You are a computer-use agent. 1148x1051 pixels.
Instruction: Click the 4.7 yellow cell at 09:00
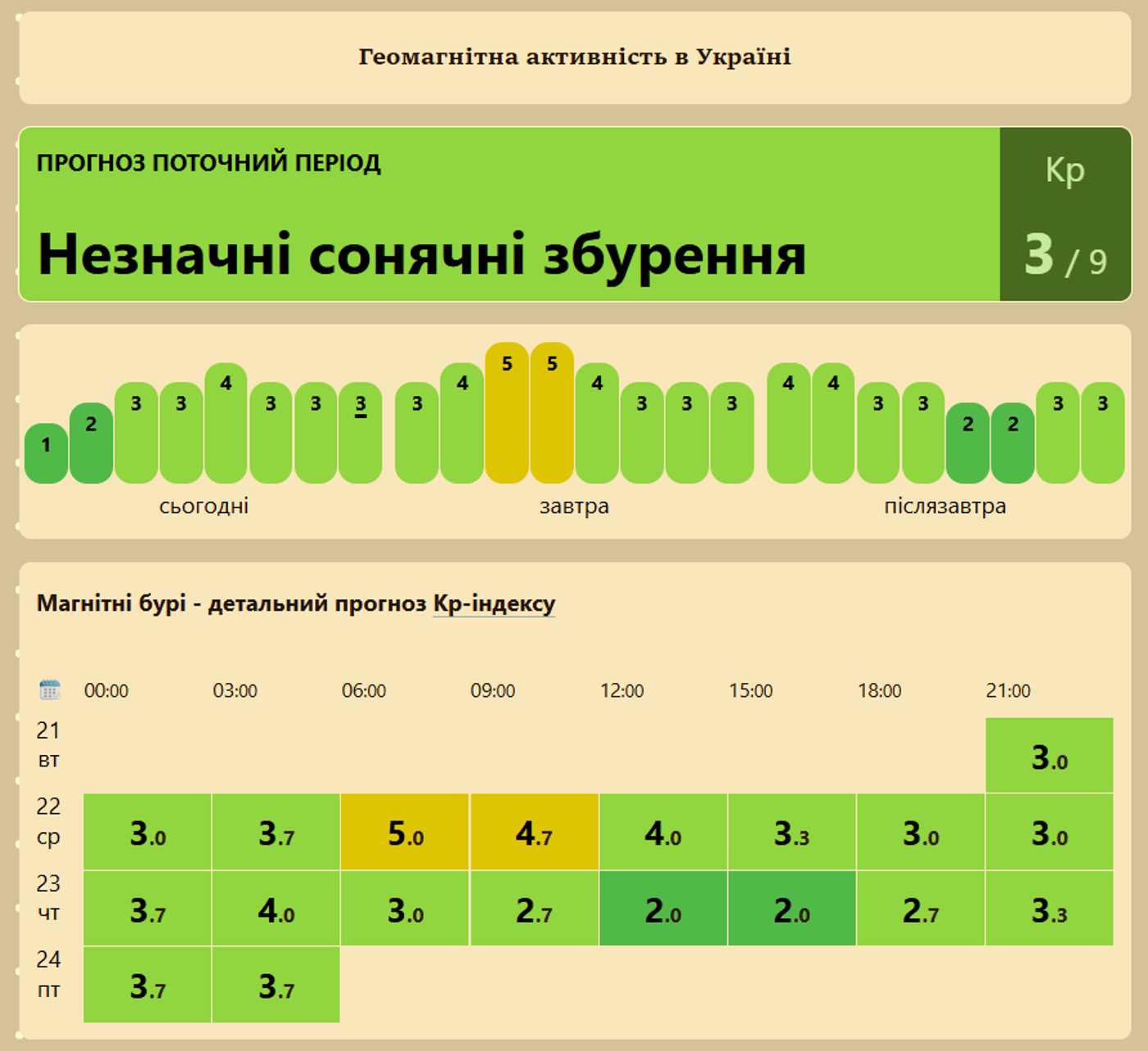tap(534, 832)
